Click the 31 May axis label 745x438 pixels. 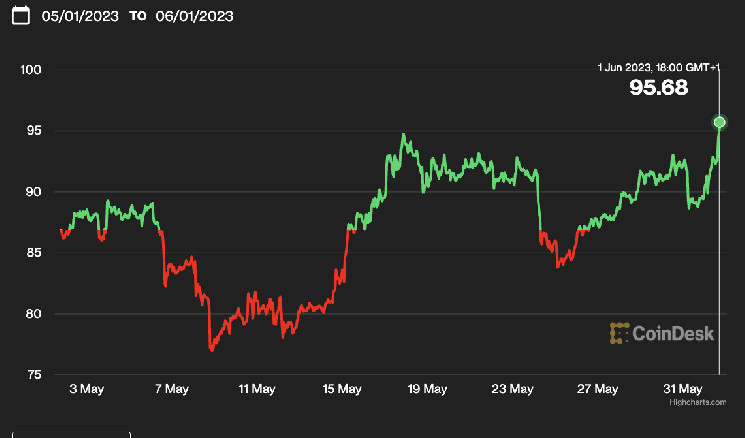(683, 388)
